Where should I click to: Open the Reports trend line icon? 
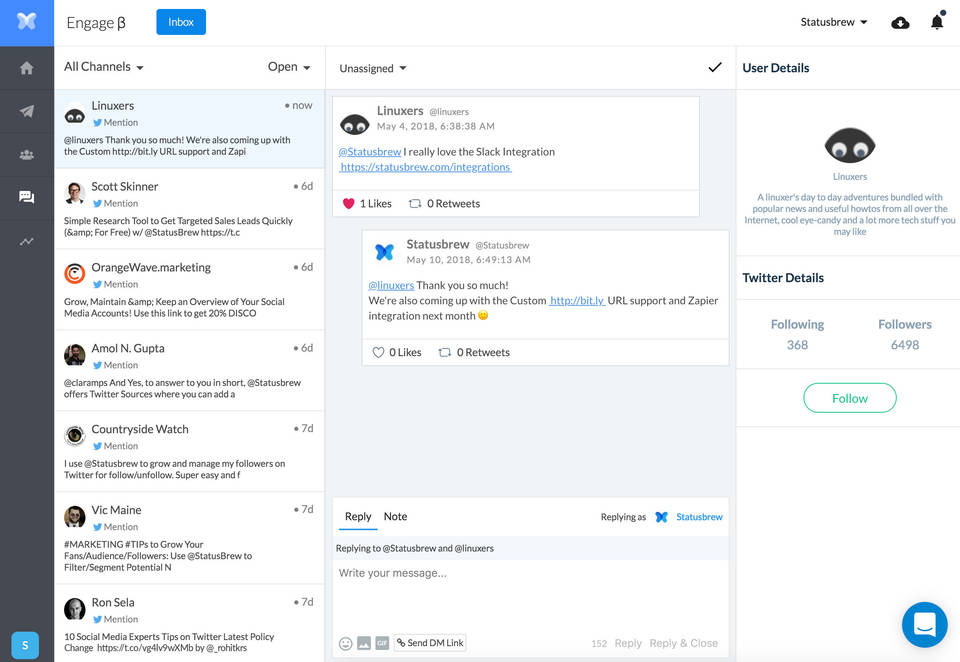pyautogui.click(x=27, y=241)
